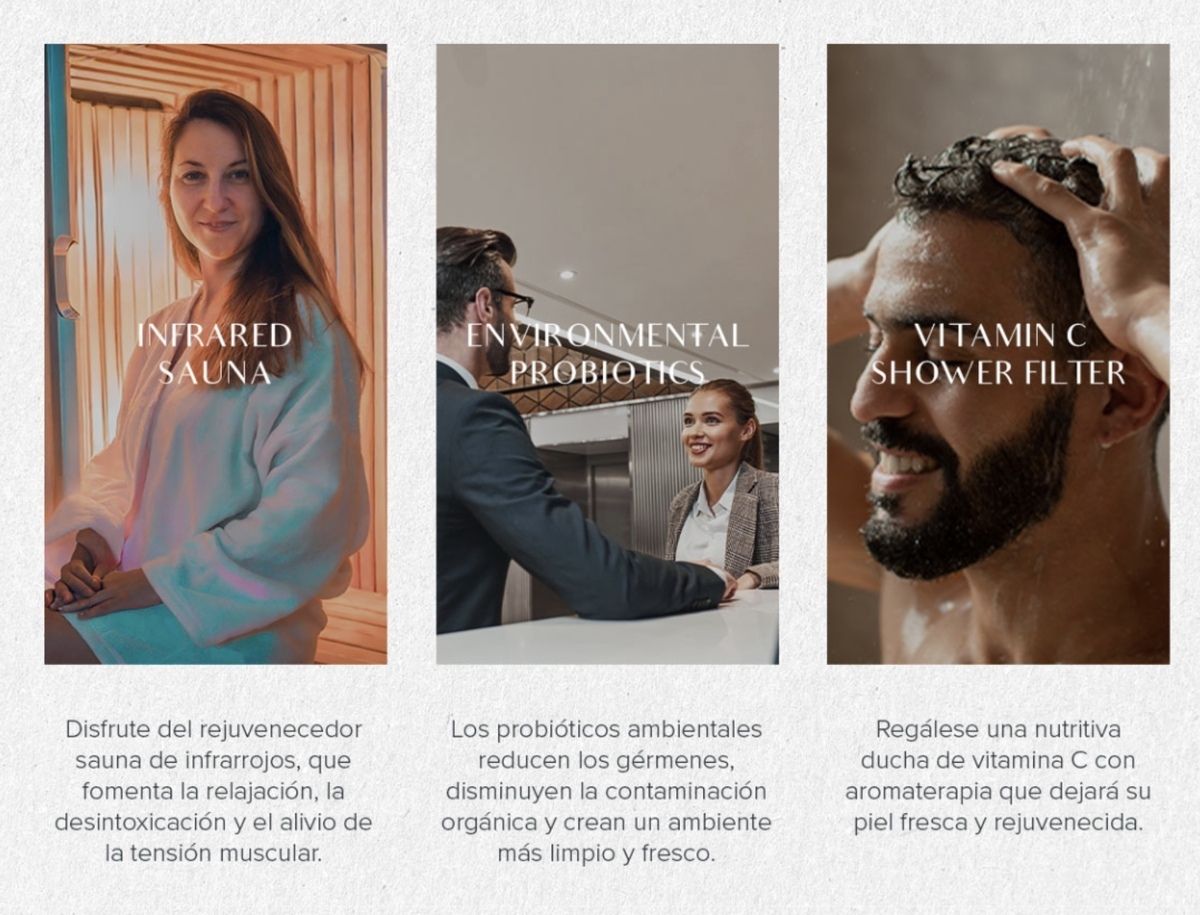Select the sauna de infrarrojos description paragraph
Image resolution: width=1200 pixels, height=915 pixels.
[x=214, y=791]
